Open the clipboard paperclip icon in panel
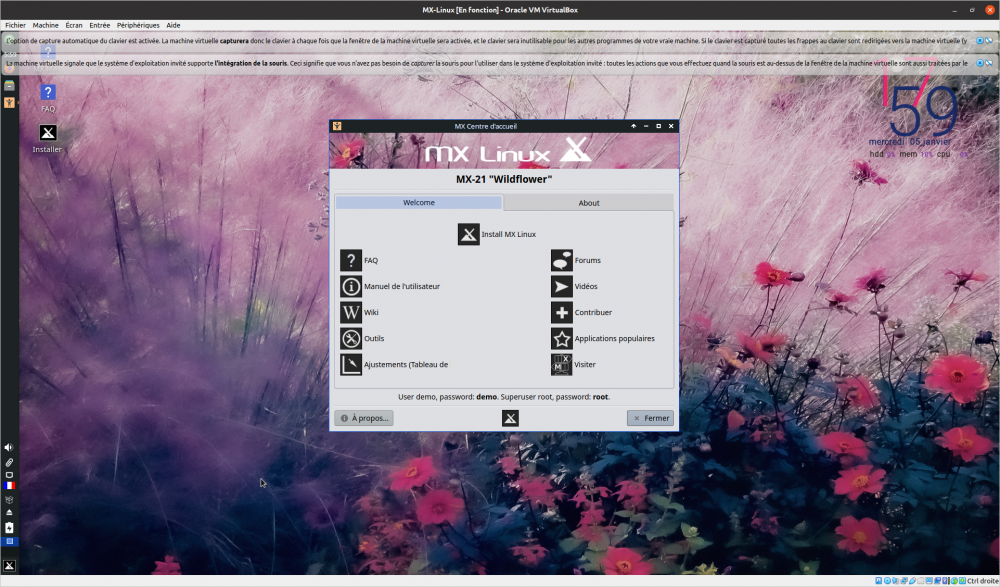This screenshot has width=1000, height=587. [9, 462]
